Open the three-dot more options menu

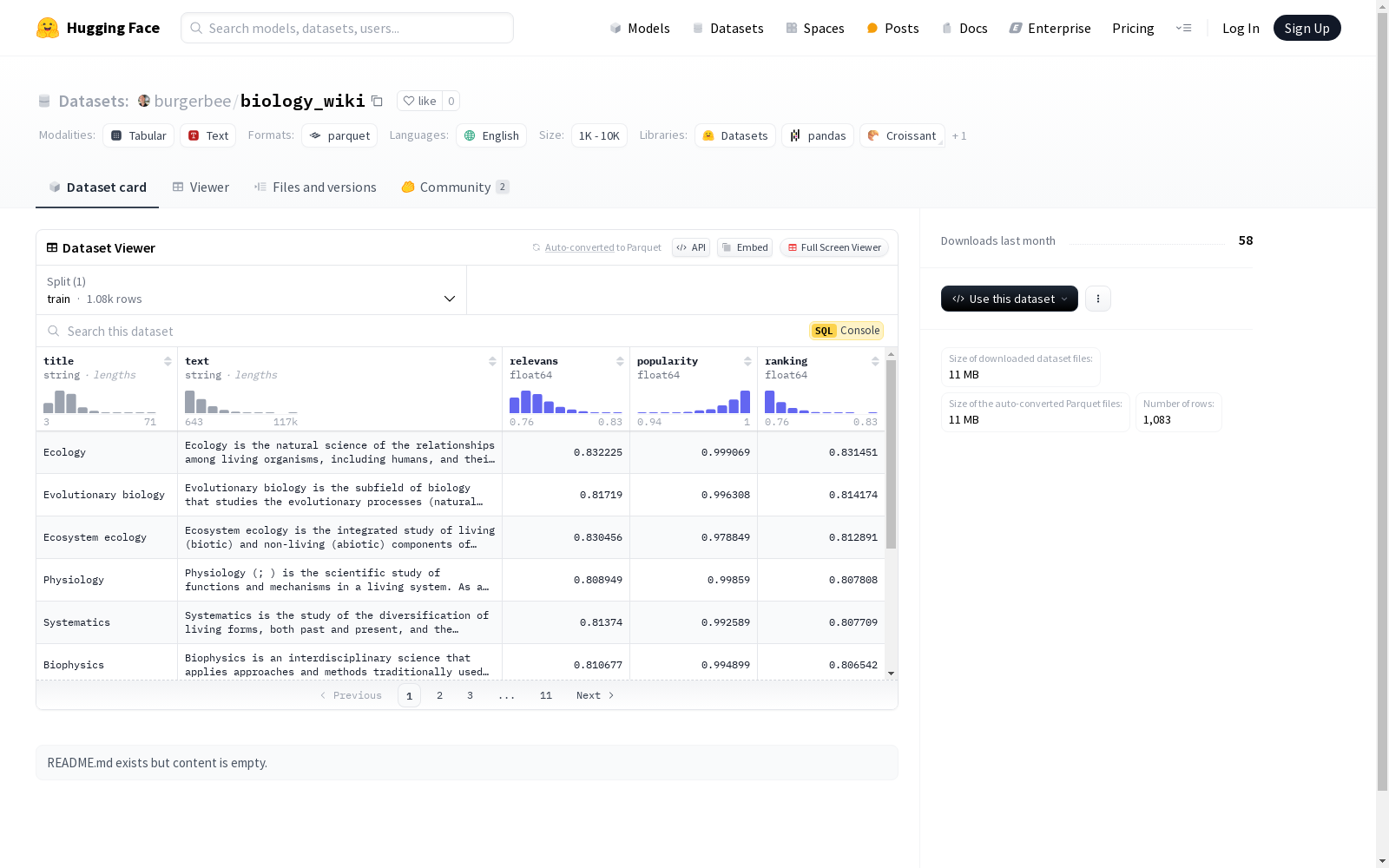pyautogui.click(x=1098, y=299)
